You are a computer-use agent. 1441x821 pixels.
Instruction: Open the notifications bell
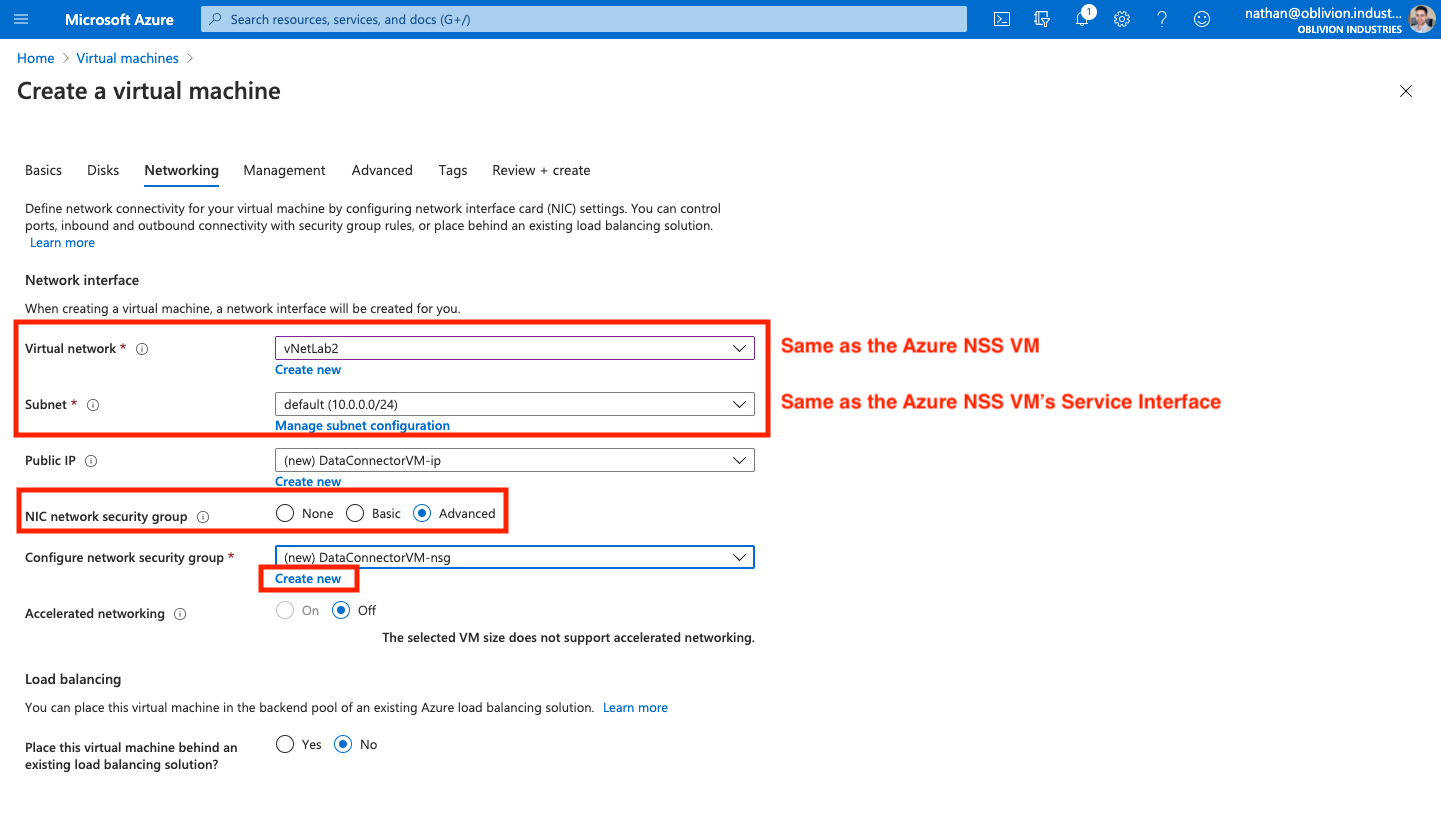coord(1082,19)
